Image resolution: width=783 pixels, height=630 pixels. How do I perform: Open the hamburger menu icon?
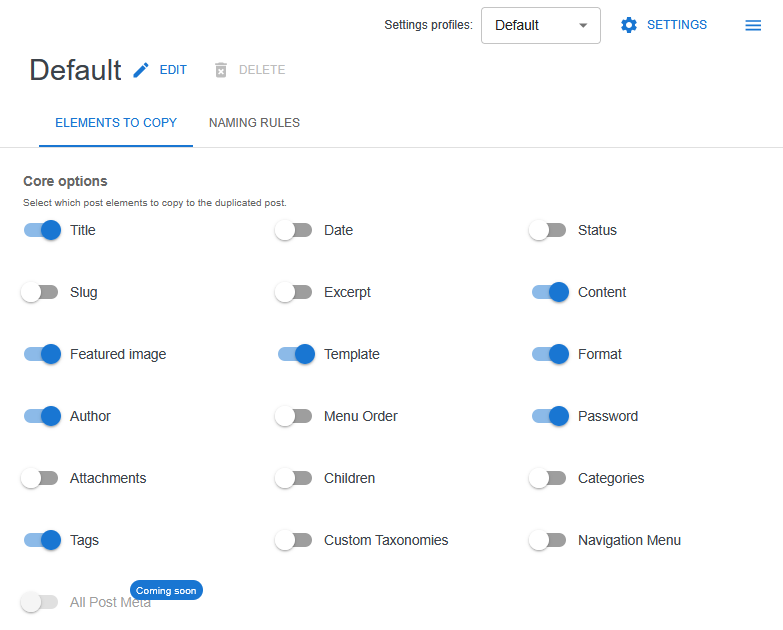pyautogui.click(x=753, y=25)
